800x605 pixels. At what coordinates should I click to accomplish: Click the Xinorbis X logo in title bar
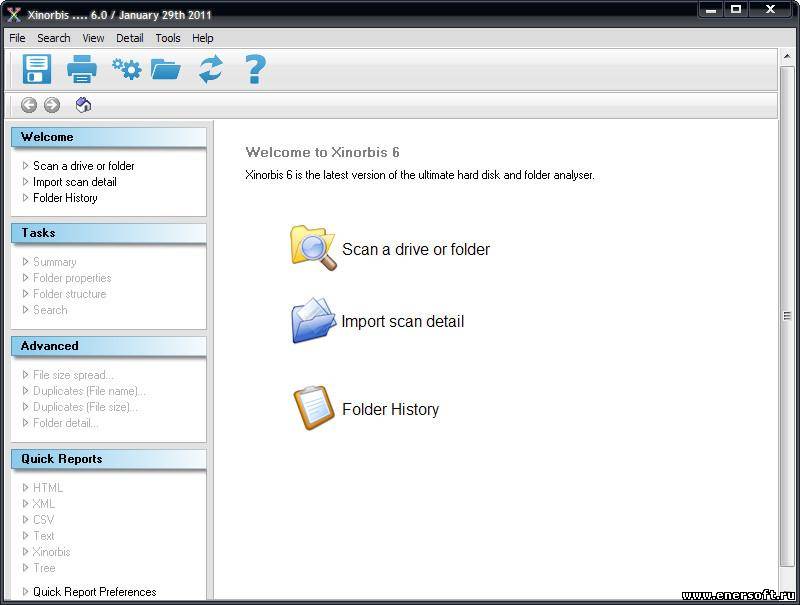click(14, 15)
